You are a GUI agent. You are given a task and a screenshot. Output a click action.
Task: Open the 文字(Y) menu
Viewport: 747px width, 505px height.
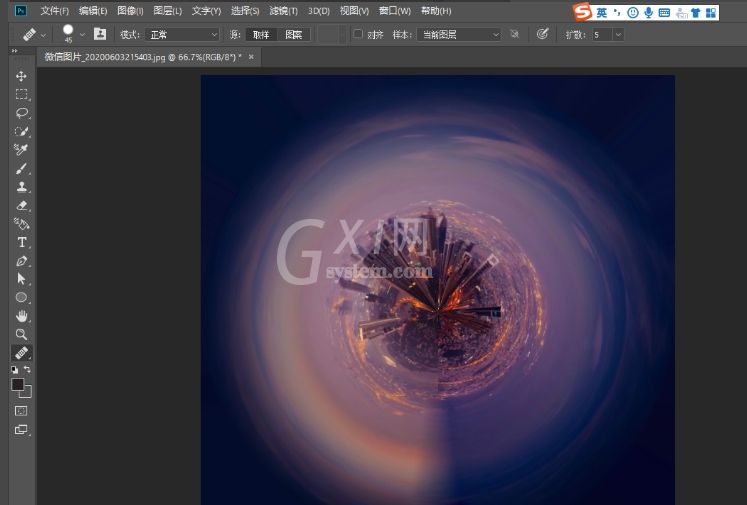(206, 10)
